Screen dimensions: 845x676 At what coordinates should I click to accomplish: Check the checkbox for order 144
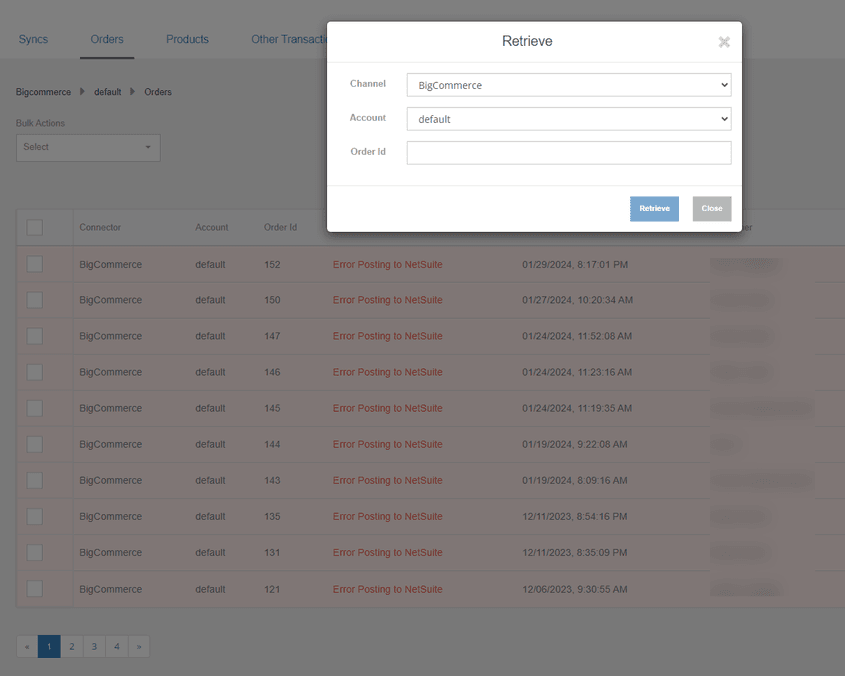point(34,444)
